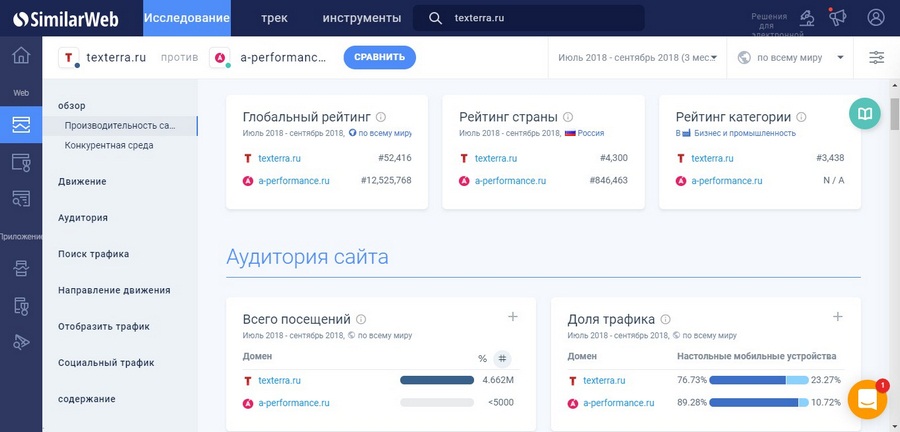
Task: Expand the Отобразить трафик section
Action: point(103,326)
